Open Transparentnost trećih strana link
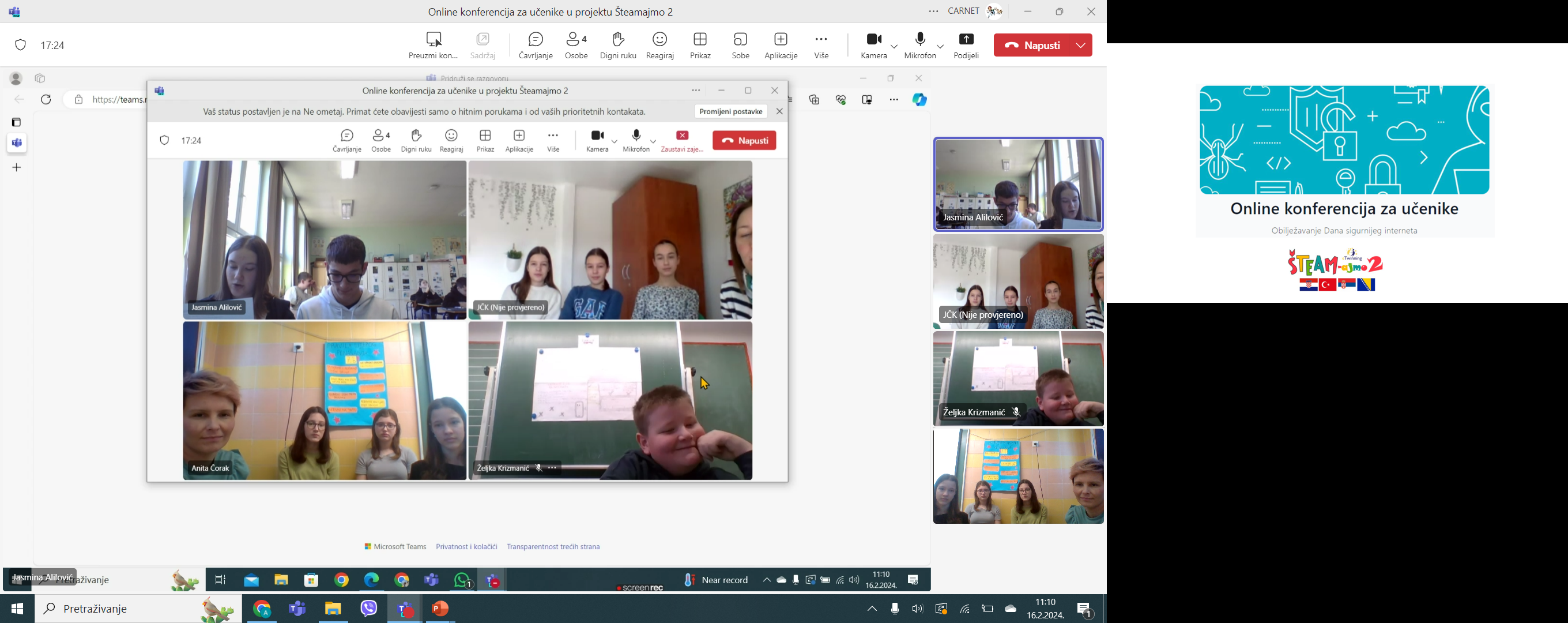This screenshot has height=623, width=1568. 553,547
